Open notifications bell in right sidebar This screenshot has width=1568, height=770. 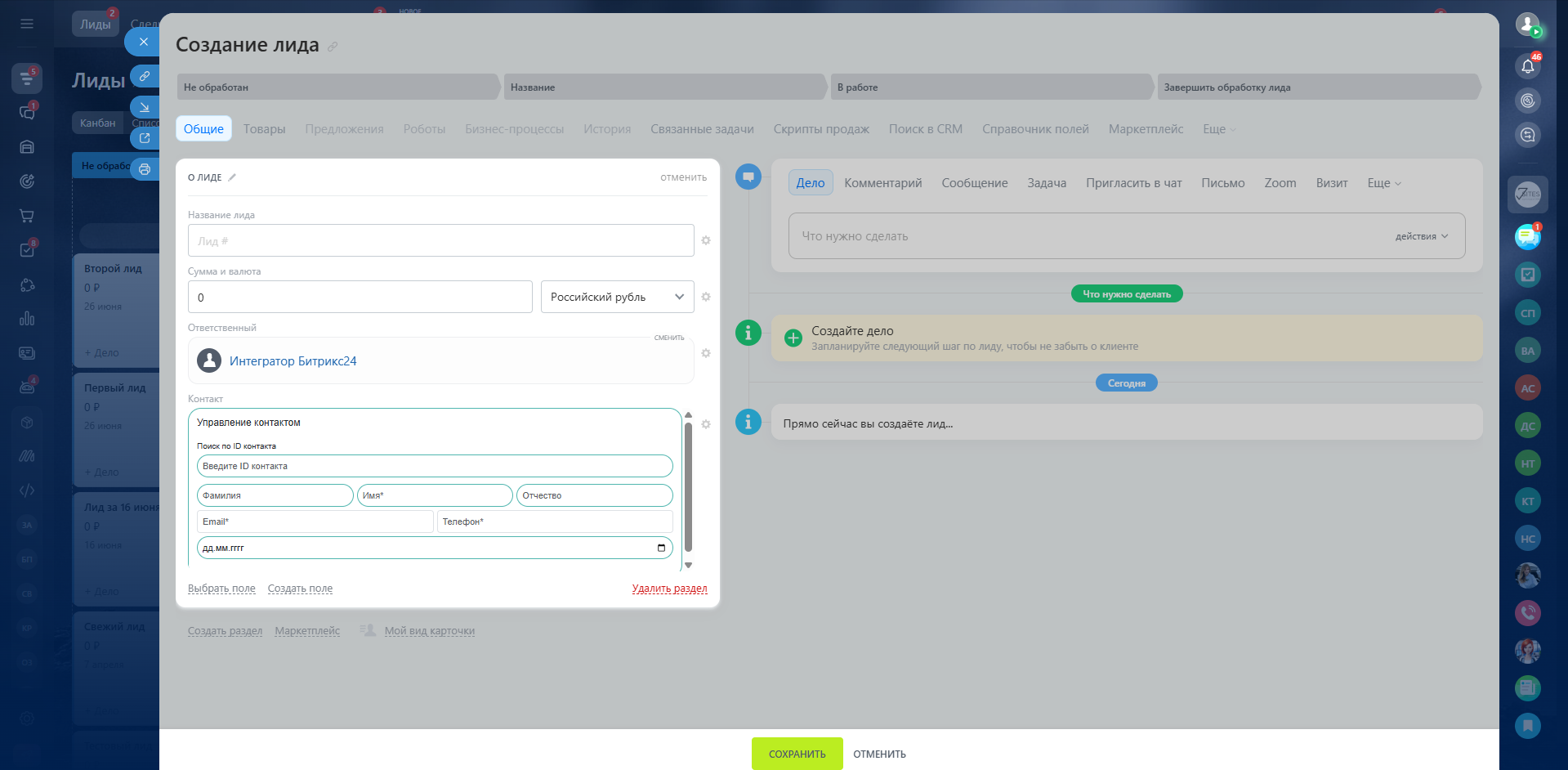1527,66
